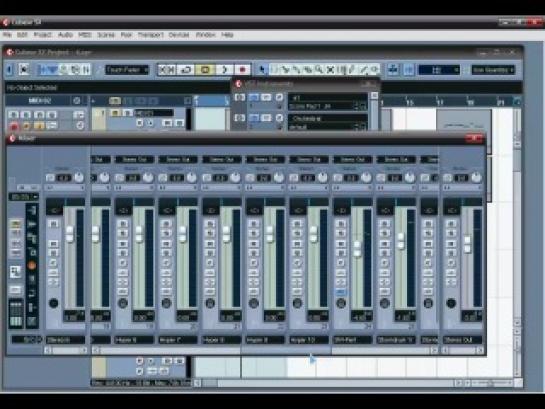
Task: Select the Erase tool in project toolbar
Action: coord(308,69)
